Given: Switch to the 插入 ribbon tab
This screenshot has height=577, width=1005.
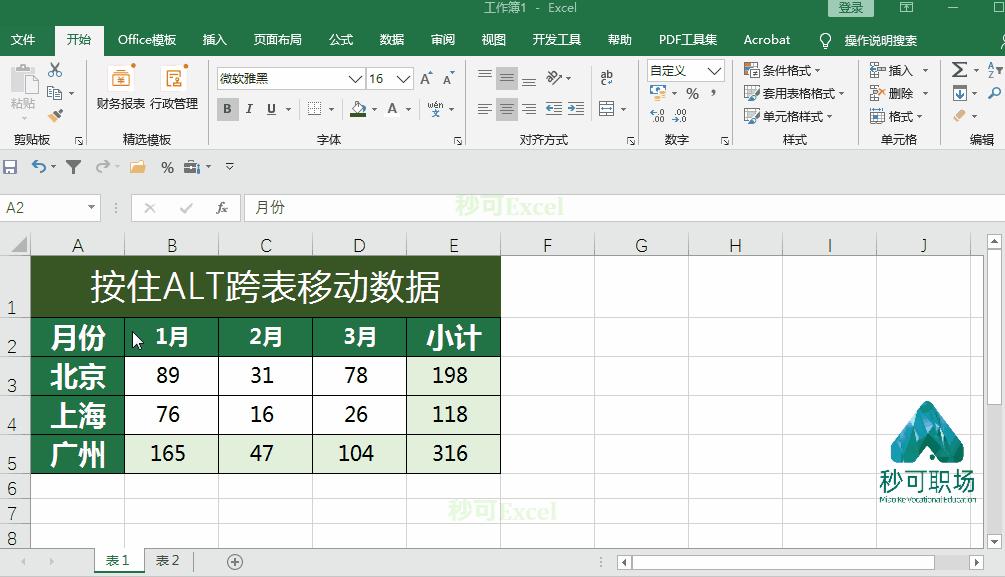Looking at the screenshot, I should pyautogui.click(x=215, y=40).
